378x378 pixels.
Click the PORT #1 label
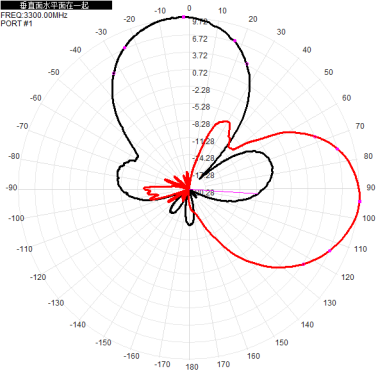(17, 23)
